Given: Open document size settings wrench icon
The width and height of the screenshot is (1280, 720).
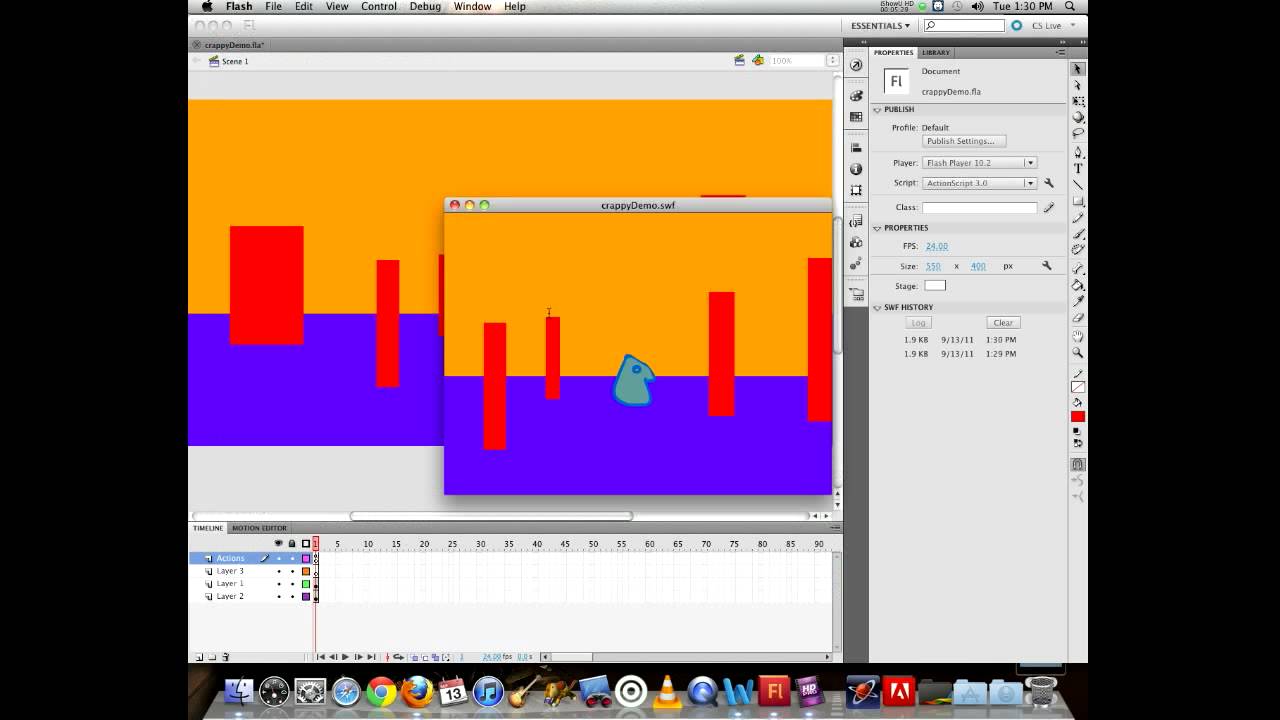Looking at the screenshot, I should [x=1047, y=266].
